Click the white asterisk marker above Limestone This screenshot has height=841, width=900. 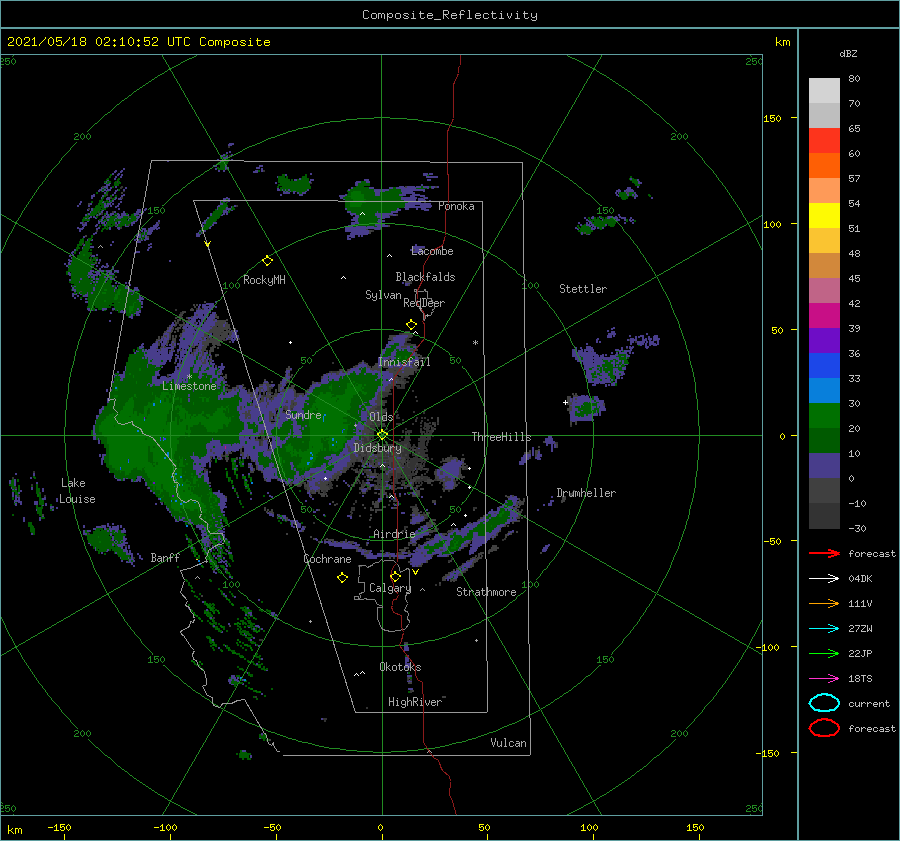(189, 377)
